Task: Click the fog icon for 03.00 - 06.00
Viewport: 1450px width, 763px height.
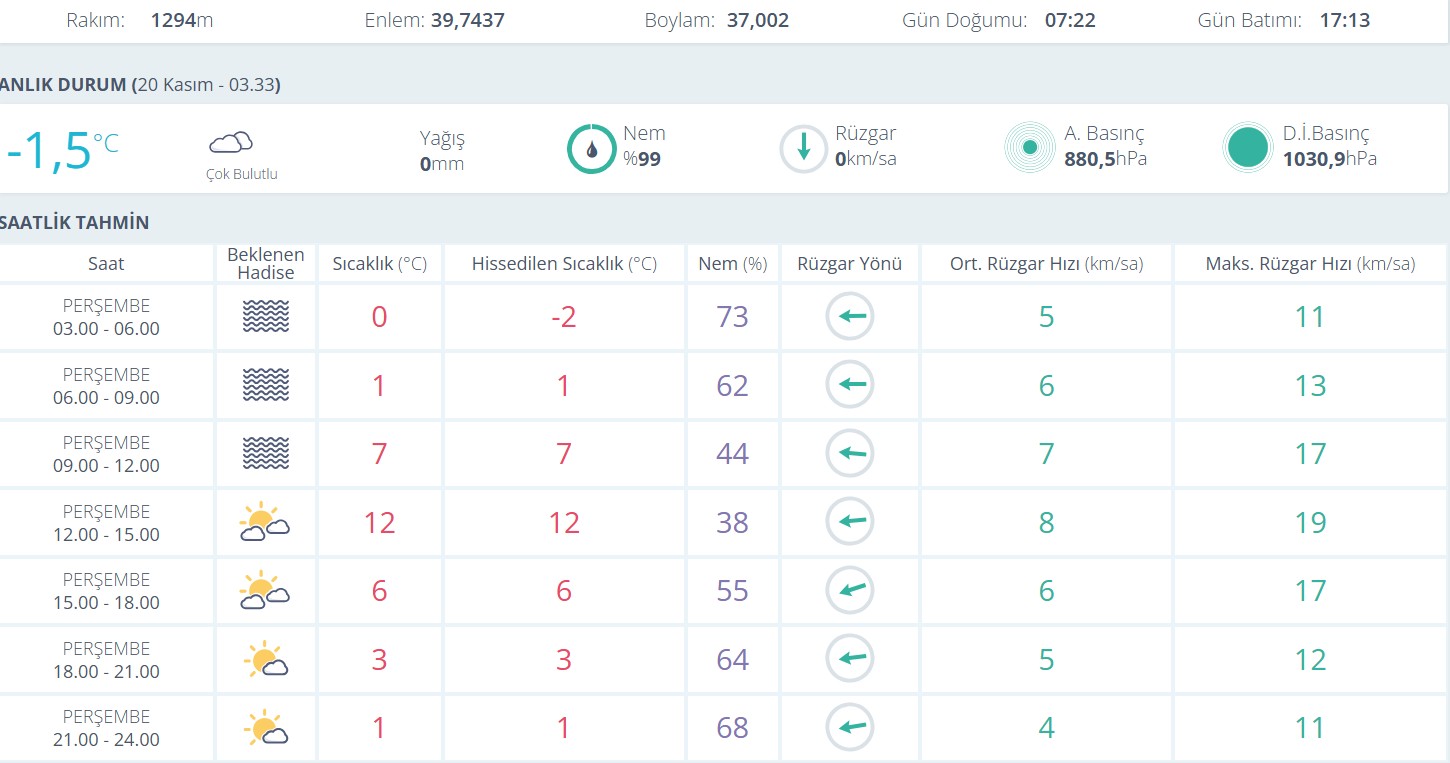Action: coord(265,317)
